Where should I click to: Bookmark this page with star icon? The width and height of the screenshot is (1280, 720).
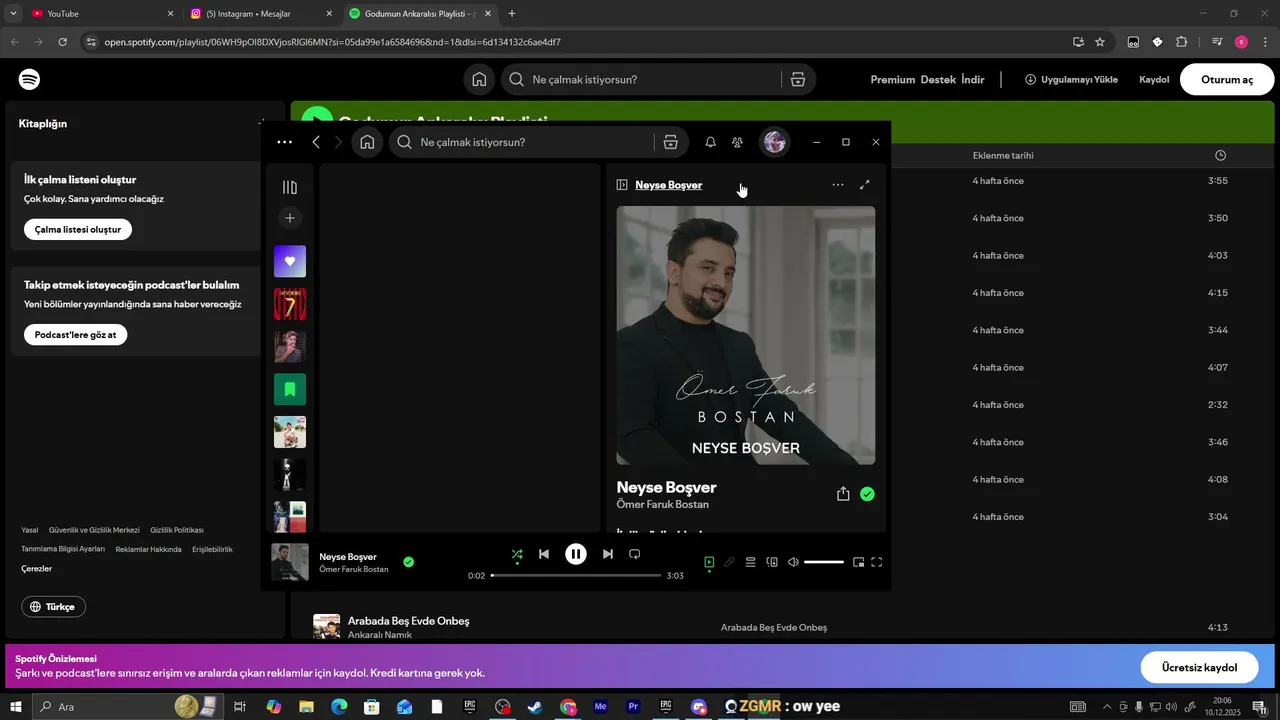[x=1100, y=42]
